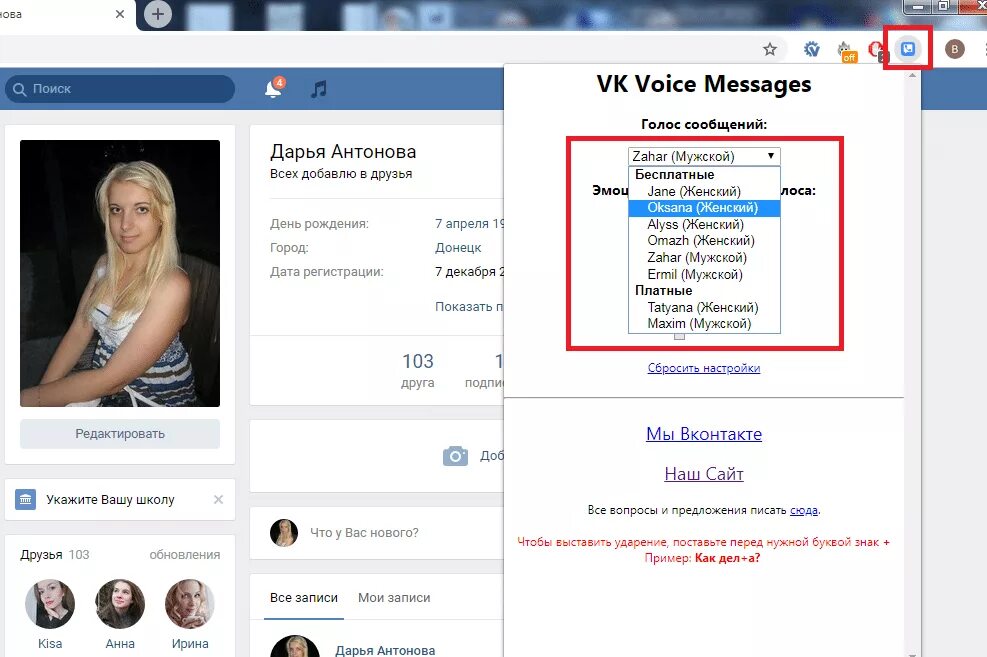Click into the Поиск search field
The image size is (987, 657).
120,89
